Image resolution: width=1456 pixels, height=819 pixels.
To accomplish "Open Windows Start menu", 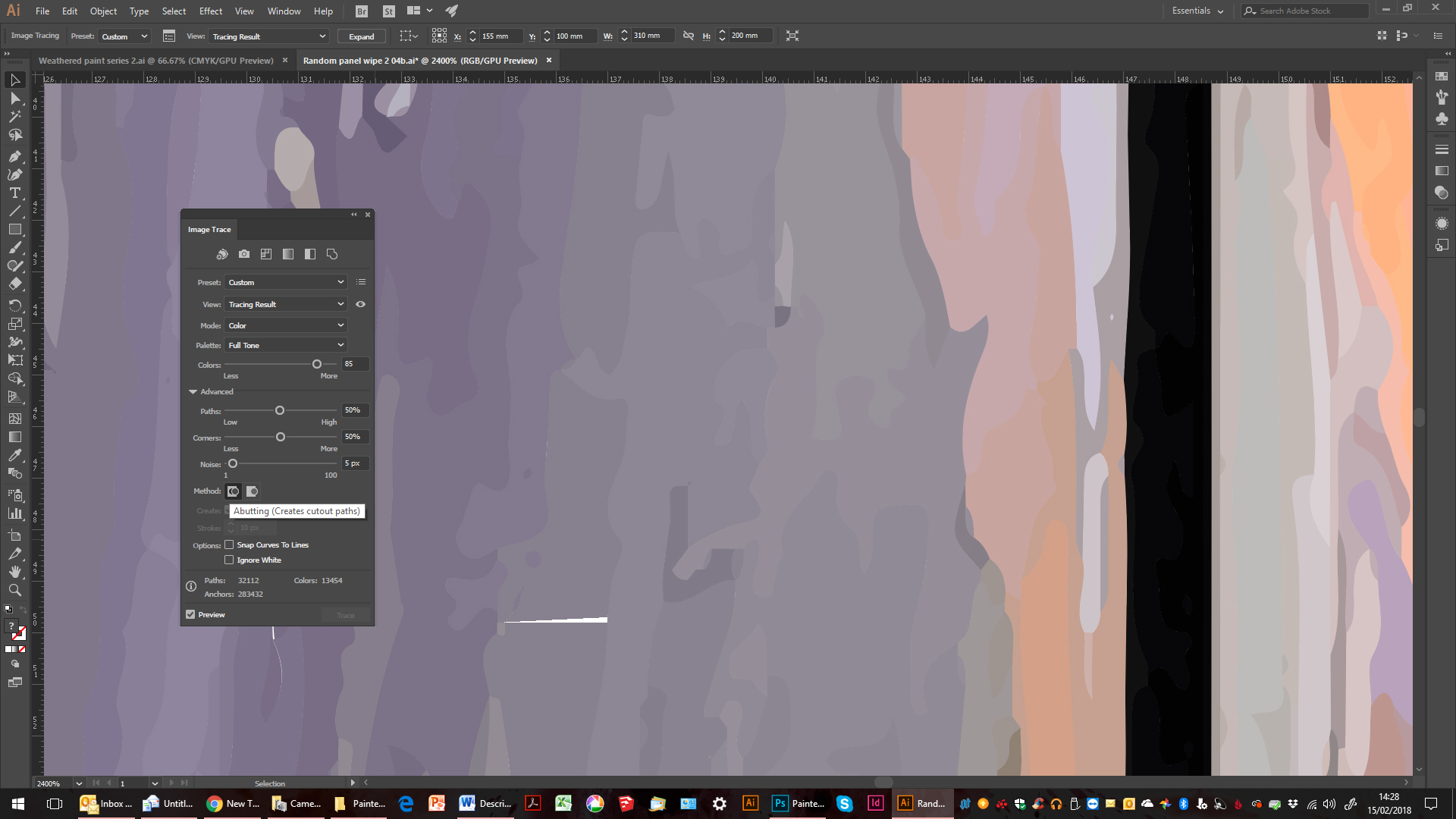I will tap(18, 804).
